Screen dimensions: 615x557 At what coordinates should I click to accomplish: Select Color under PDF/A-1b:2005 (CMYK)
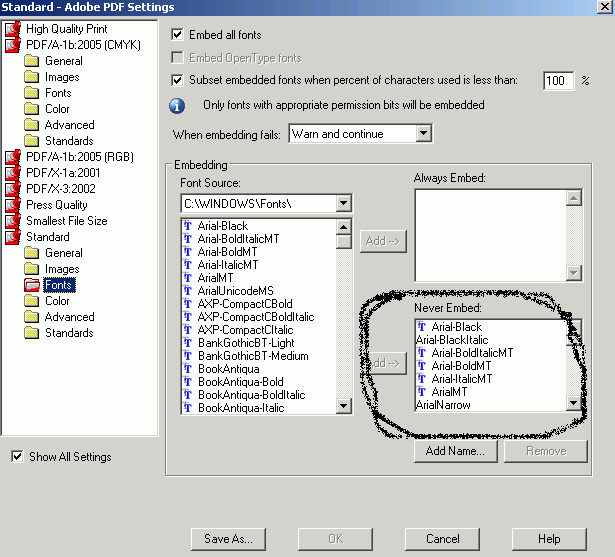click(57, 109)
